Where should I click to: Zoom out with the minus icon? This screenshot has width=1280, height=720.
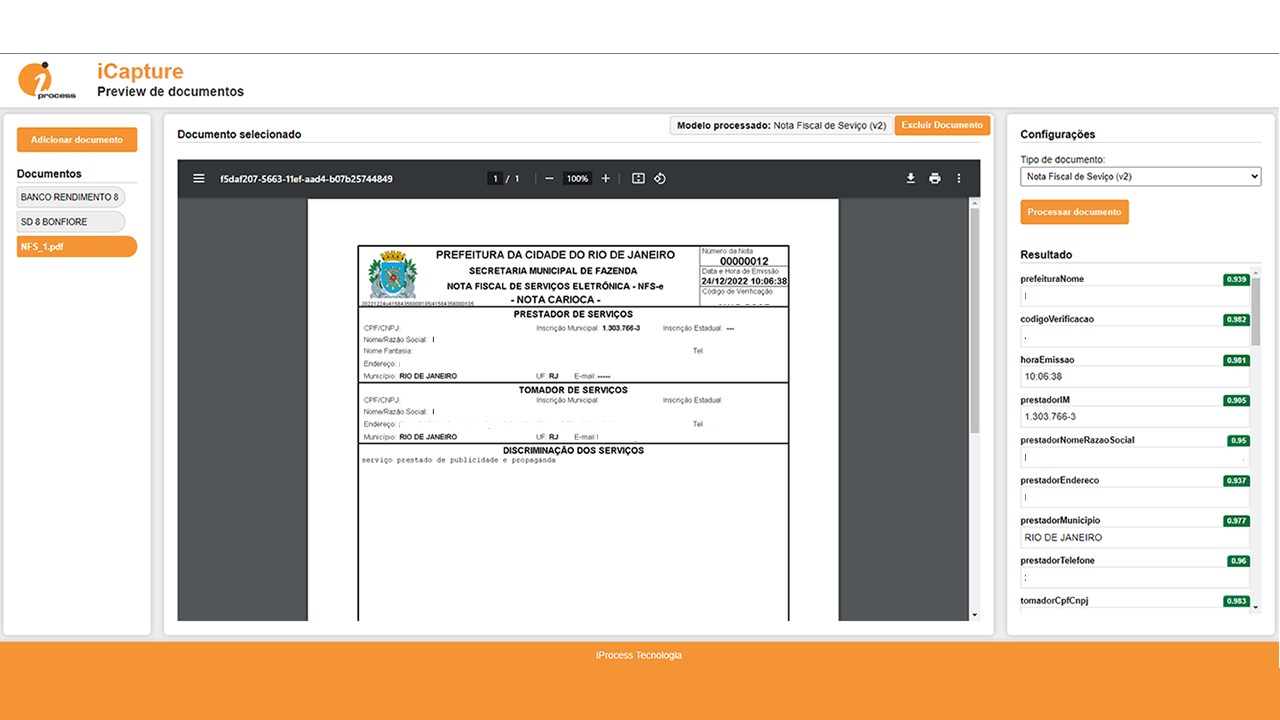click(x=549, y=179)
